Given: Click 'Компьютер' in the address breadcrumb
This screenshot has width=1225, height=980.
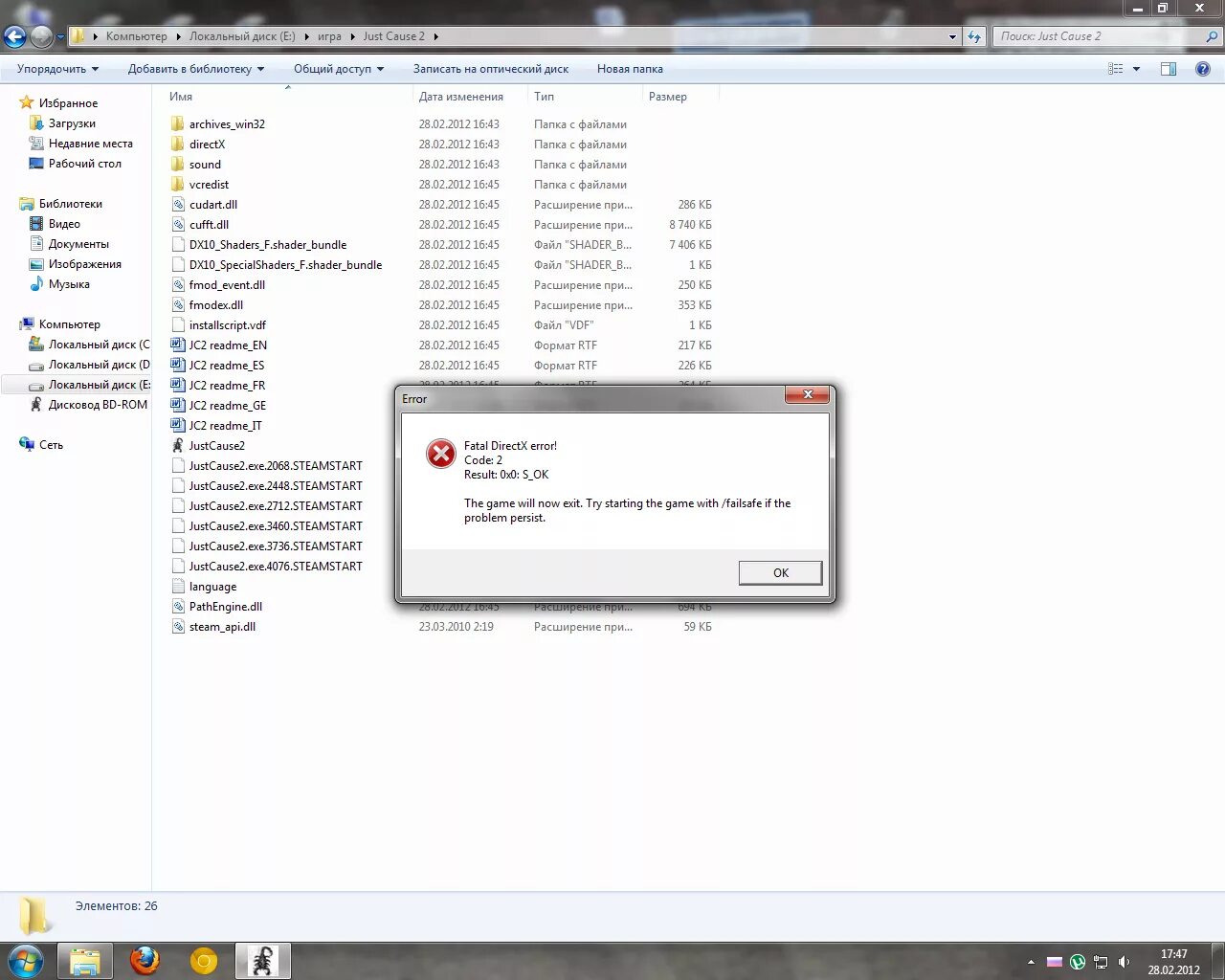Looking at the screenshot, I should (136, 36).
